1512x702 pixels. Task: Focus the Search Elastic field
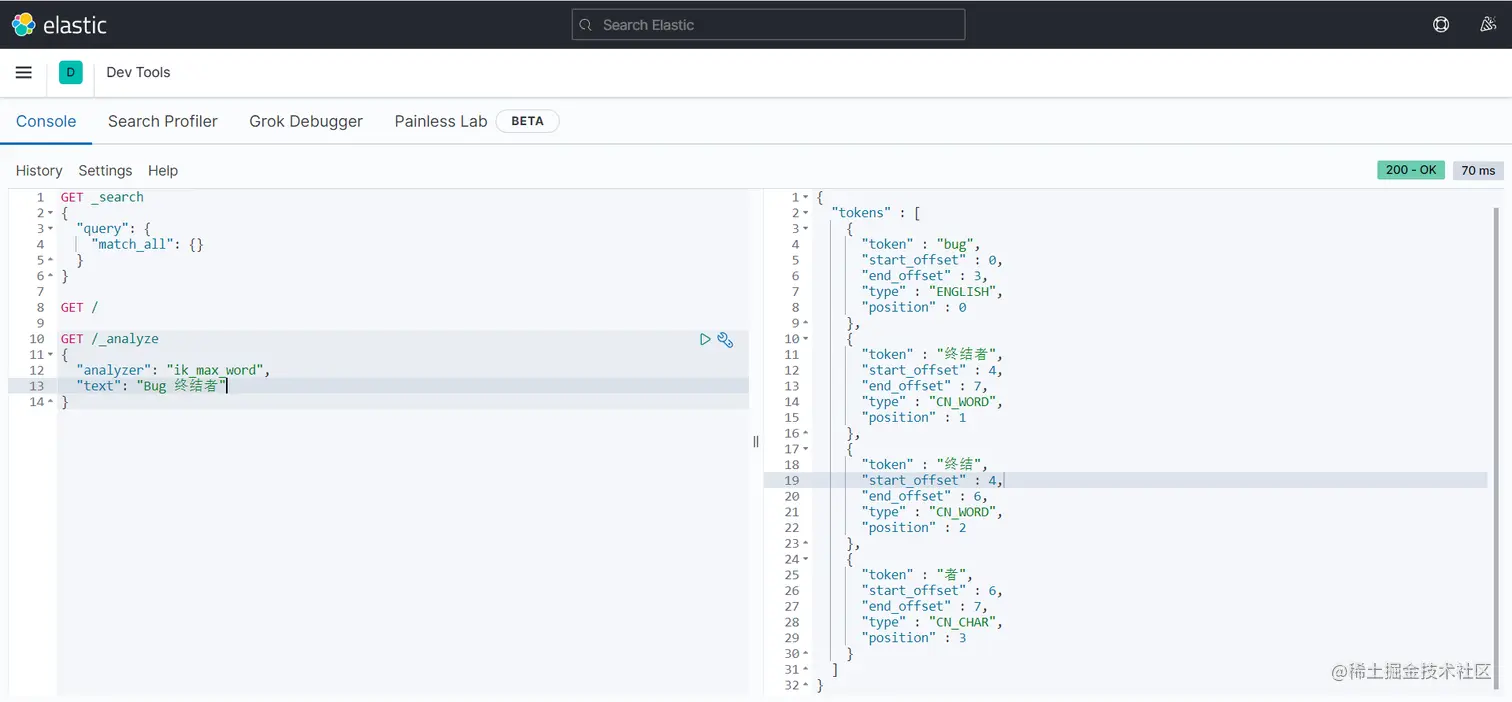tap(768, 25)
